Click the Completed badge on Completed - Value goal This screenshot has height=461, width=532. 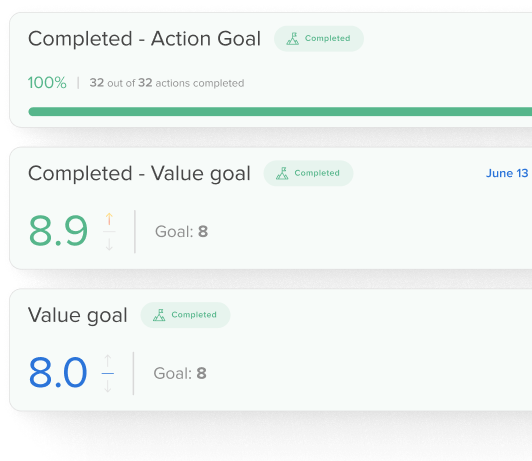coord(308,173)
